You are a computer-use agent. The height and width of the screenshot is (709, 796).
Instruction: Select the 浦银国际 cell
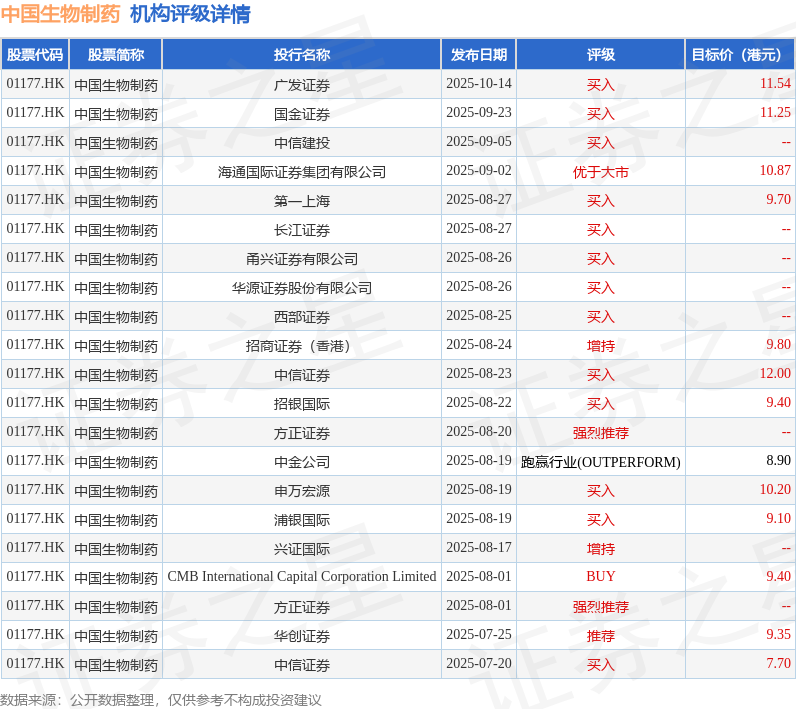click(302, 519)
